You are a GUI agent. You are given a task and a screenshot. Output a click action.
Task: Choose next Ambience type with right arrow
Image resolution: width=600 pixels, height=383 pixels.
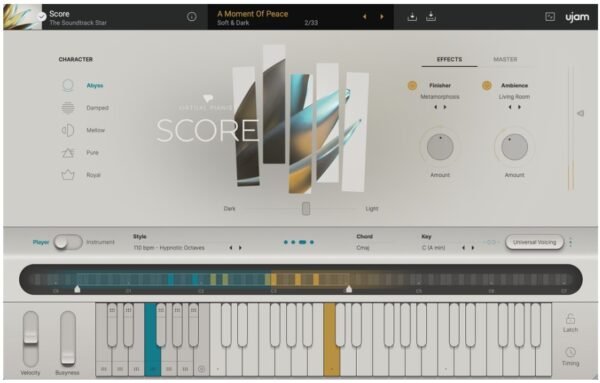(519, 108)
